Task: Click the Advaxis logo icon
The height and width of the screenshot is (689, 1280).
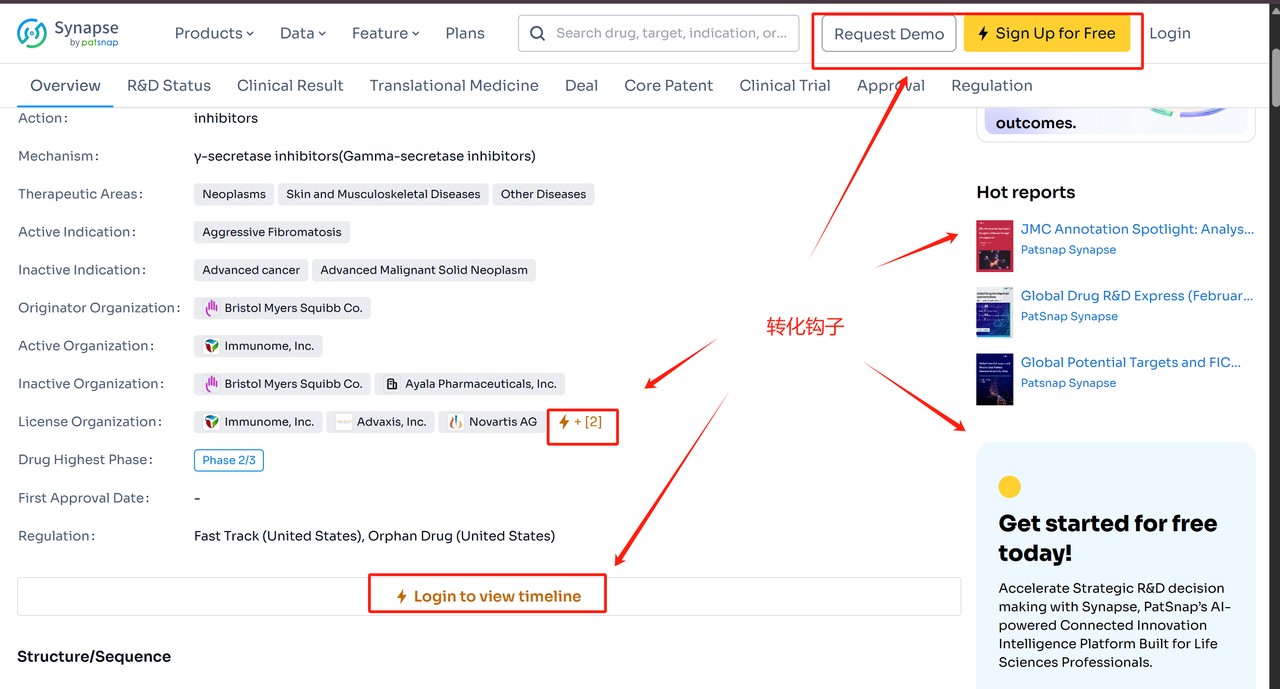Action: point(344,422)
